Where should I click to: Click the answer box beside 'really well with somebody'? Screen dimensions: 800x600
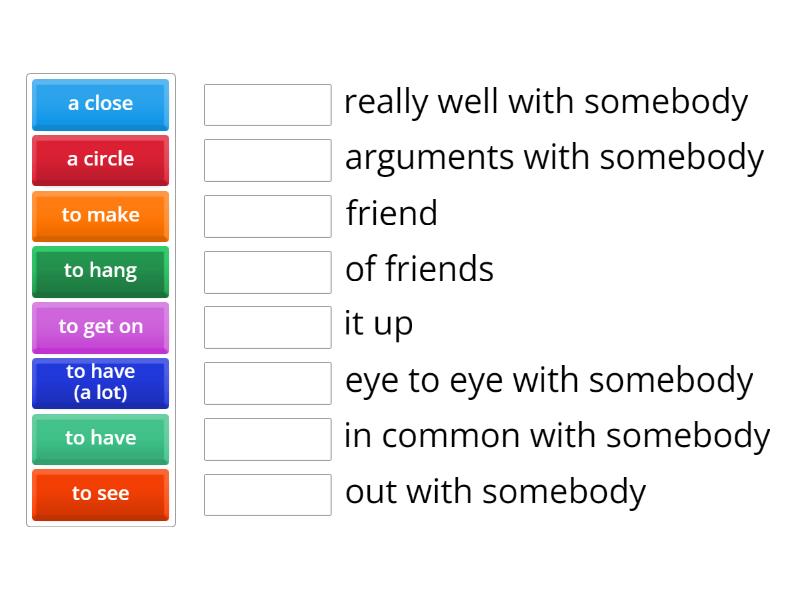coord(267,104)
